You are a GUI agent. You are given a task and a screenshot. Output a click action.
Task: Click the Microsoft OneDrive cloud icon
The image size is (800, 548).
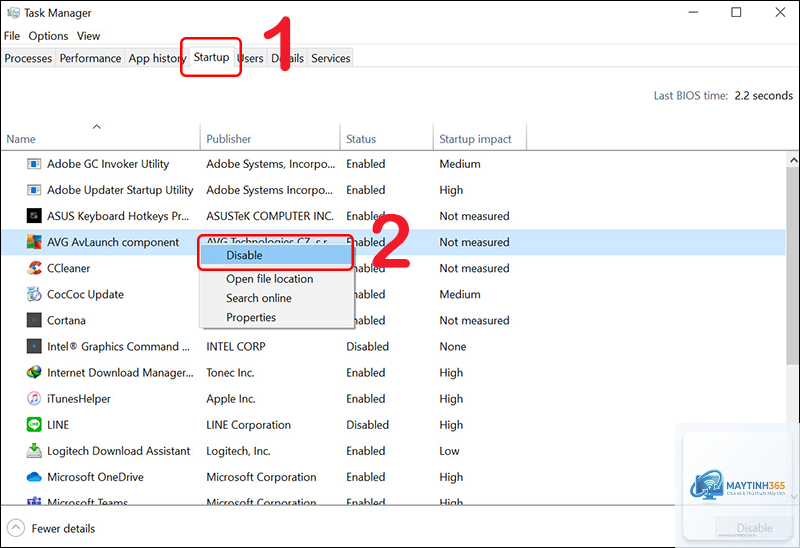tap(34, 477)
